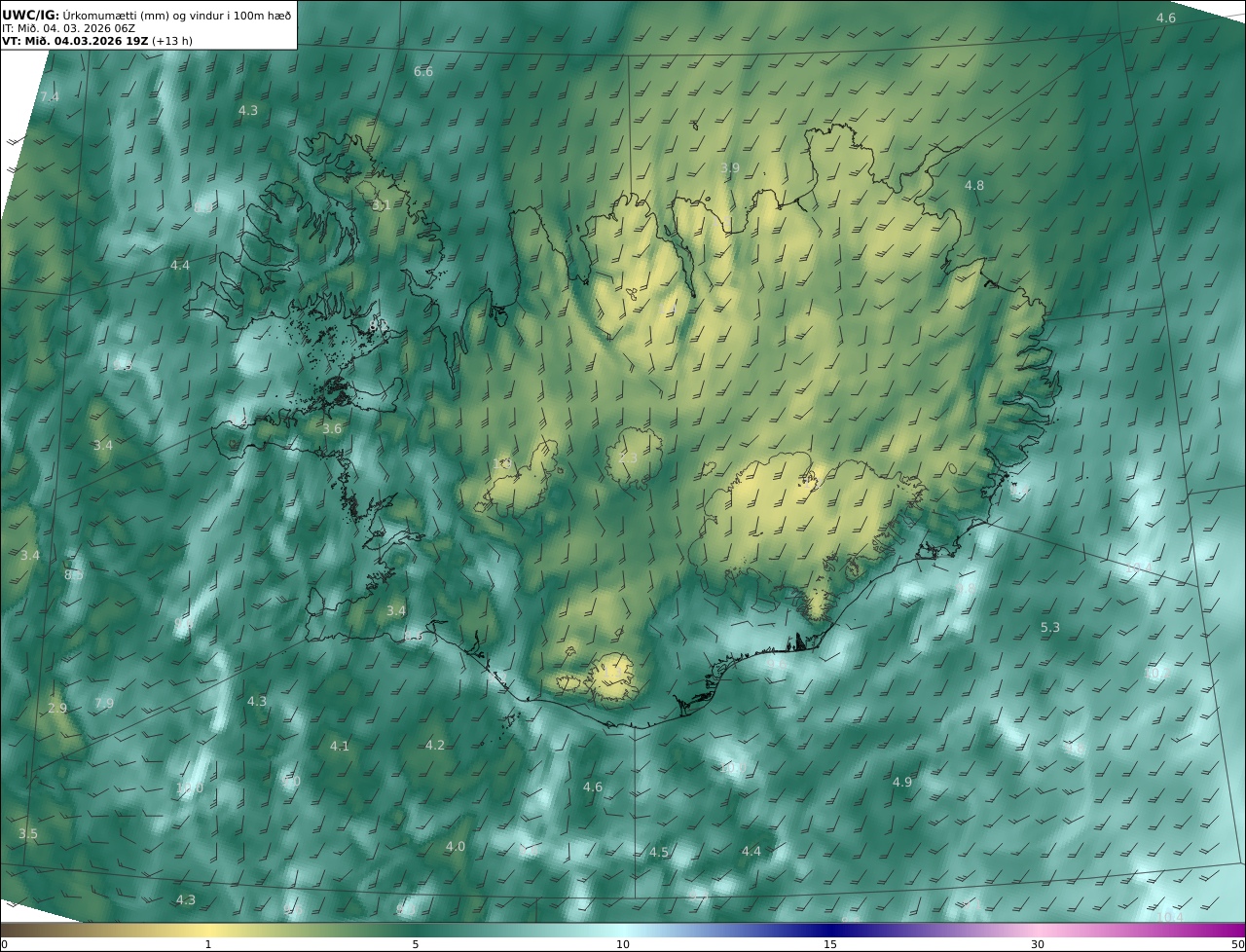Viewport: 1246px width, 952px height.
Task: Click the "4.5" value label on the map
Action: [x=659, y=853]
